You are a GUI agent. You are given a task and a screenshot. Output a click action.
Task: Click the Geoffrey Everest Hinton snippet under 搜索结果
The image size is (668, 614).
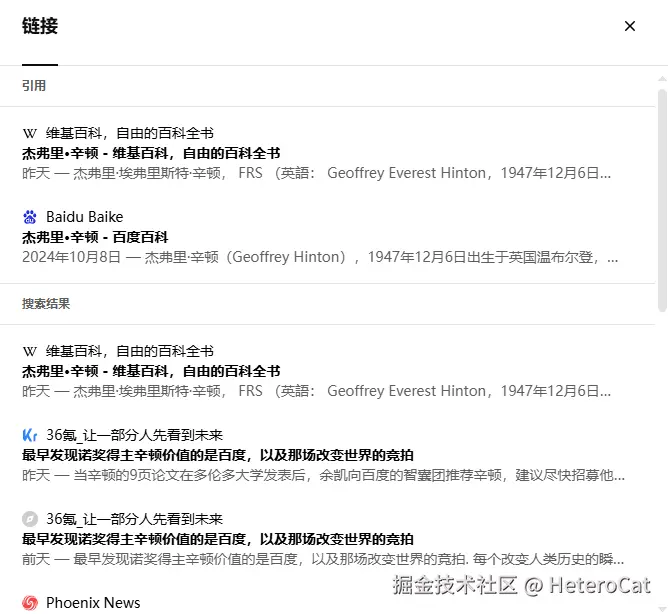coord(317,391)
